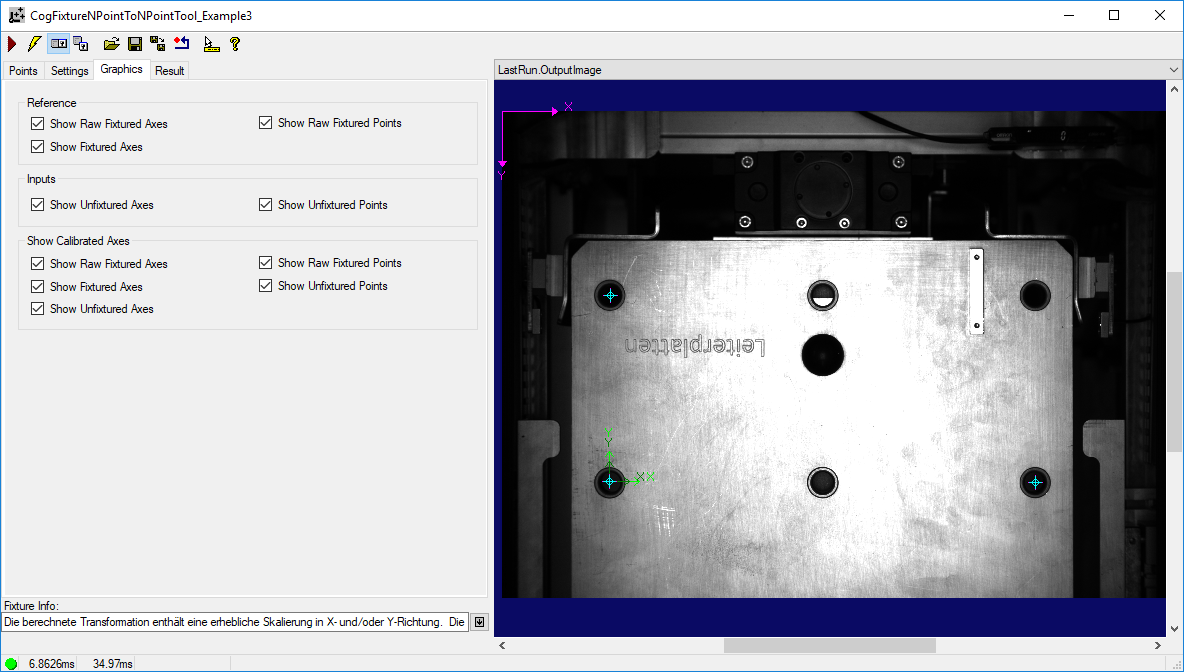The image size is (1184, 672).
Task: Click the open folder icon
Action: pos(112,45)
